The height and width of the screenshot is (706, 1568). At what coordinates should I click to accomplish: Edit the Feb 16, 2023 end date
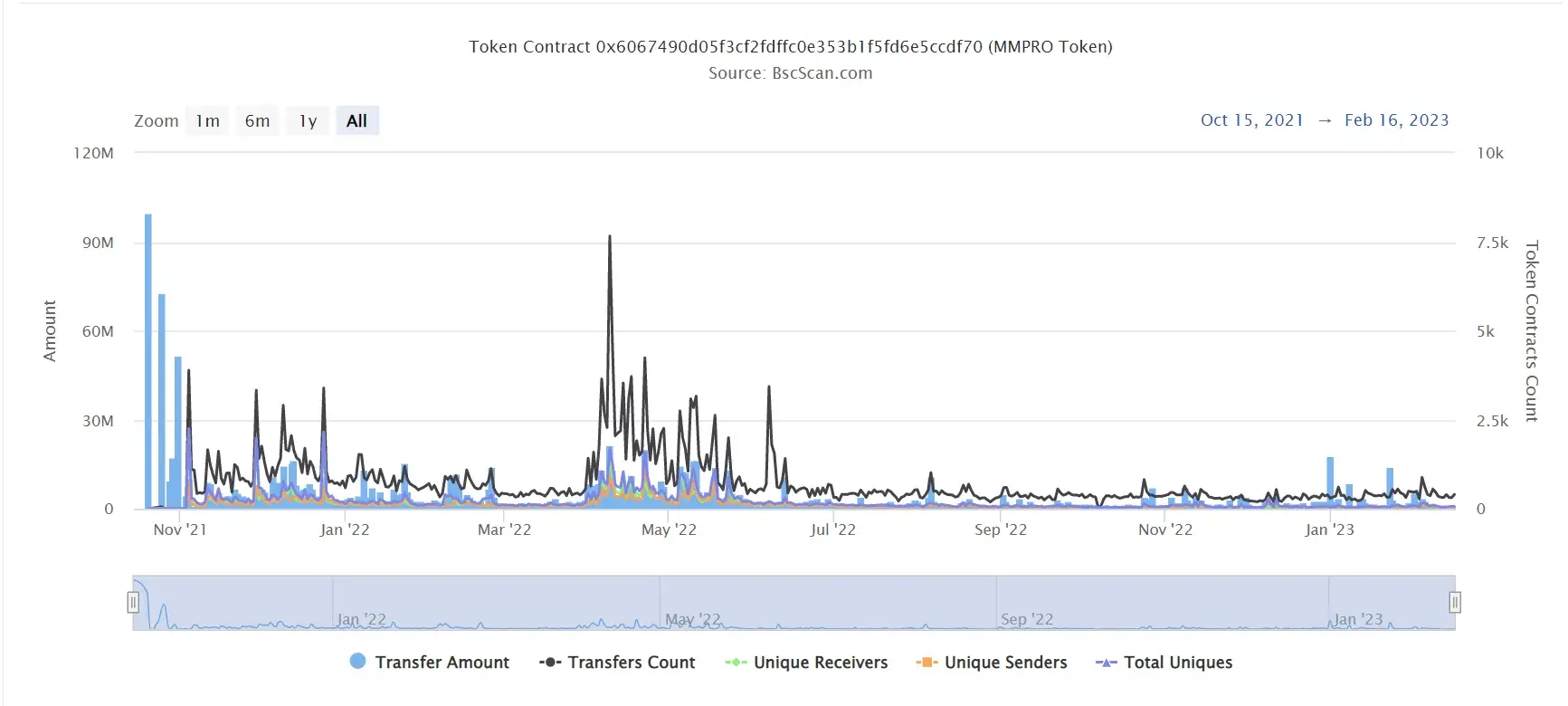[x=1396, y=119]
